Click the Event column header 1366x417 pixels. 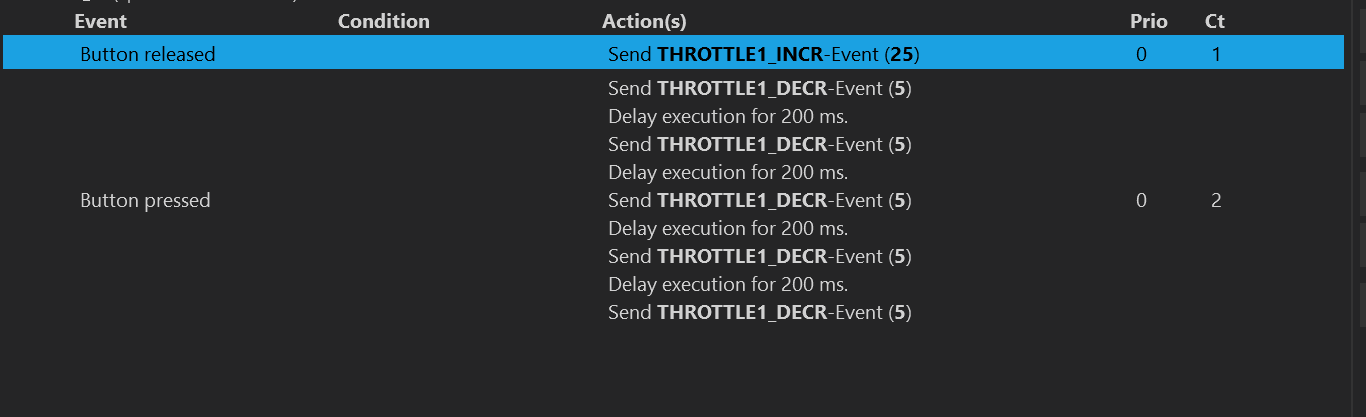(101, 21)
